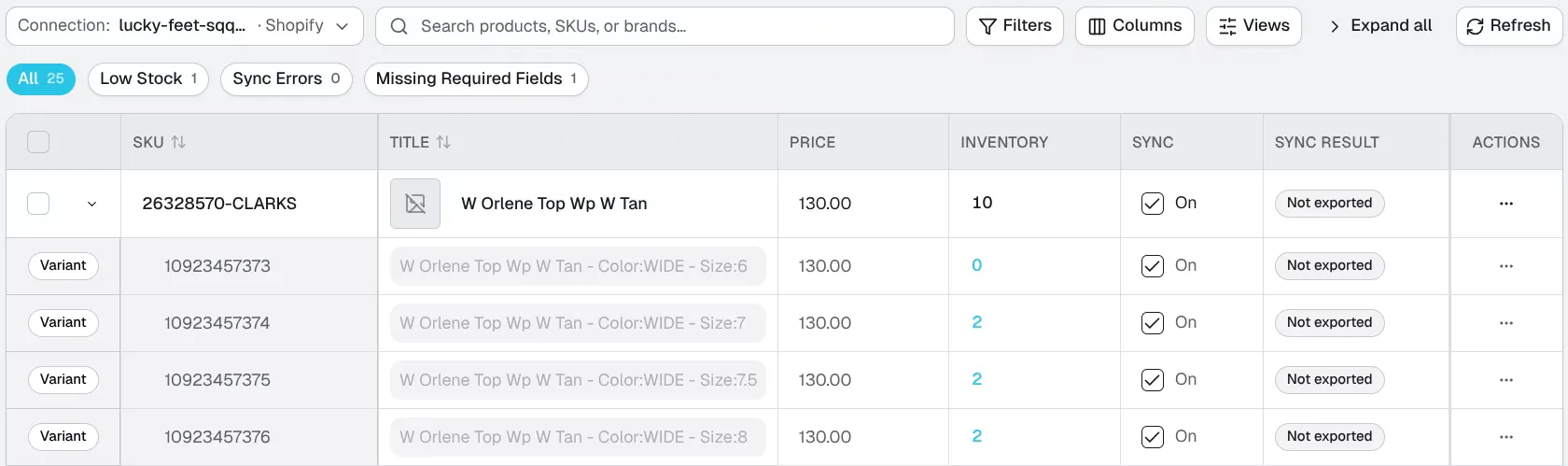Viewport: 1568px width, 466px height.
Task: Click title field ending Size:8
Action: pos(578,437)
